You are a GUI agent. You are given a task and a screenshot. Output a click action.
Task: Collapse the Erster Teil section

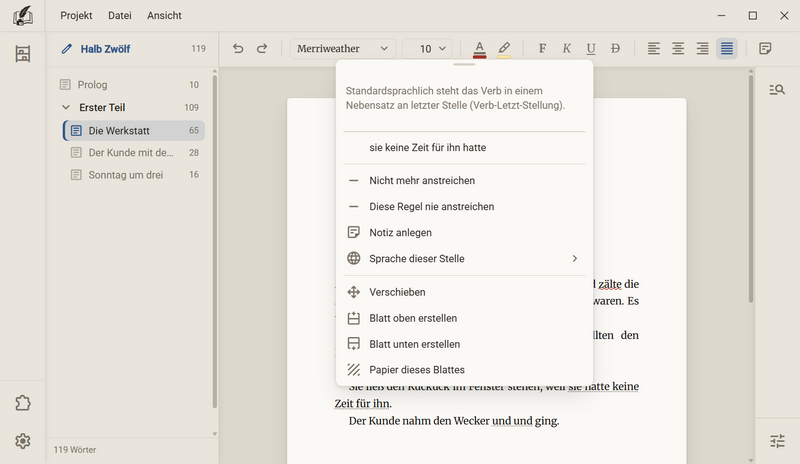pos(66,107)
